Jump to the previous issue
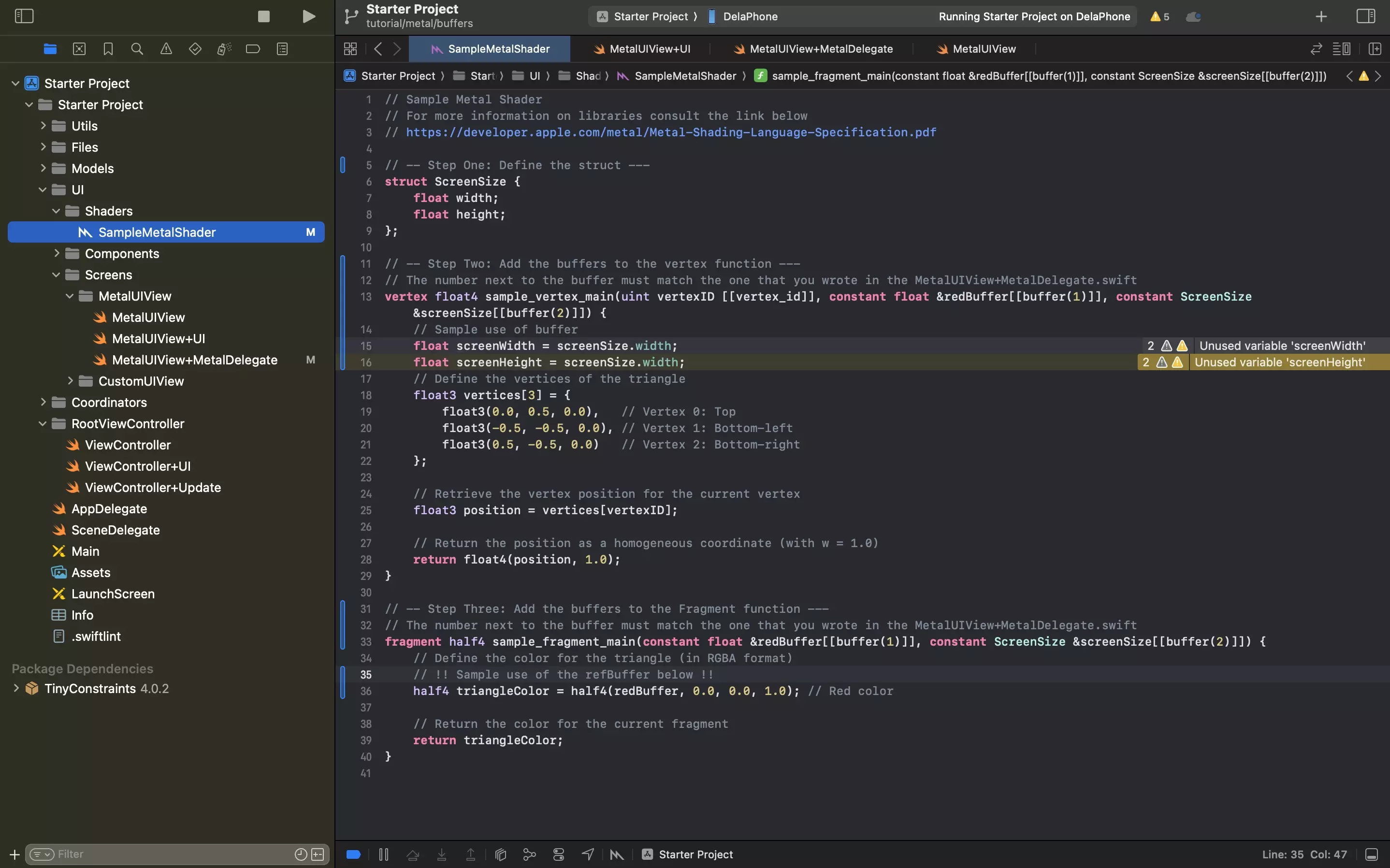The width and height of the screenshot is (1390, 868). [1349, 76]
